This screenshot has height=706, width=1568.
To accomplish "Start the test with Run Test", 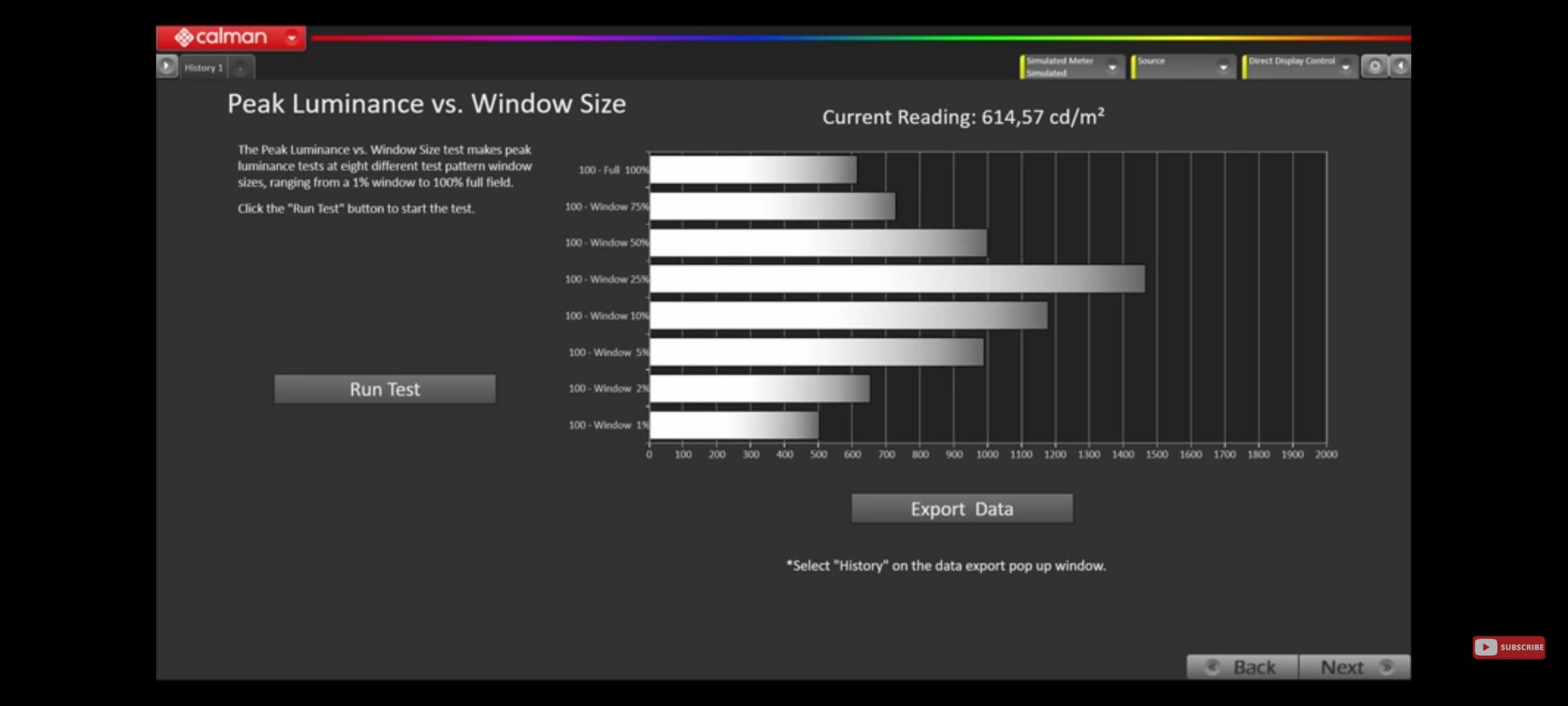I will [385, 389].
